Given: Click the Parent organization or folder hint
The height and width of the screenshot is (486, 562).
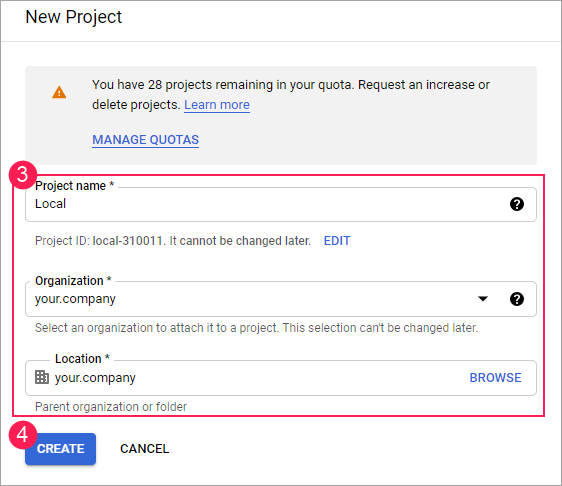Looking at the screenshot, I should (x=111, y=407).
